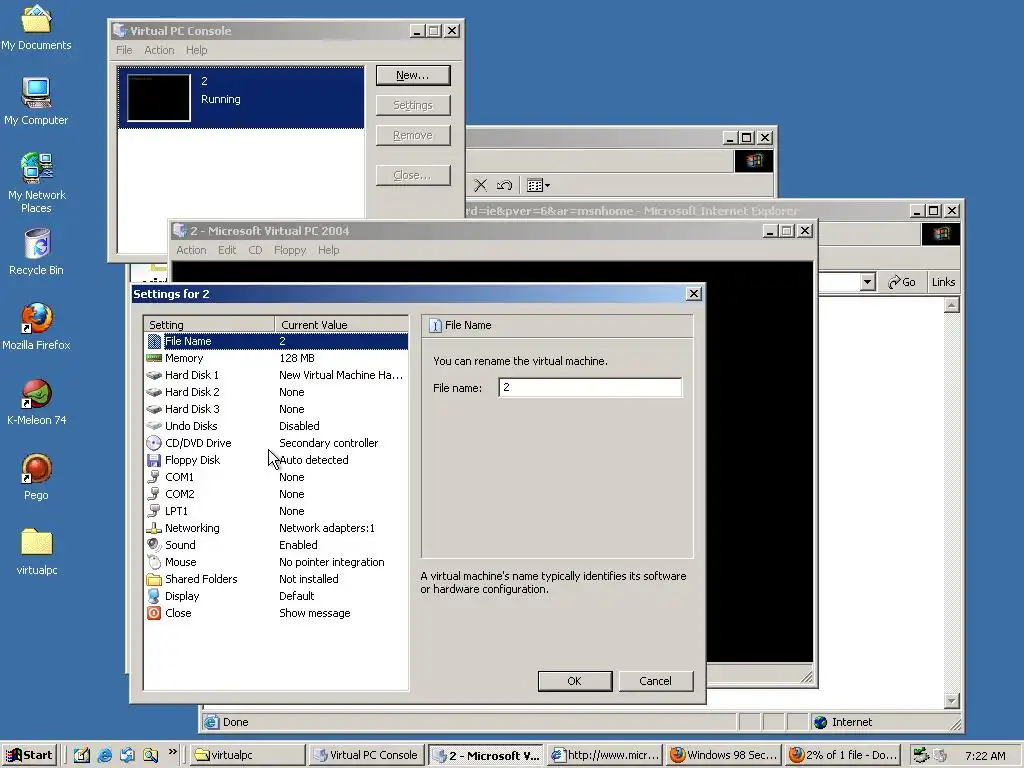Click the 'Setting' column header

[x=209, y=325]
